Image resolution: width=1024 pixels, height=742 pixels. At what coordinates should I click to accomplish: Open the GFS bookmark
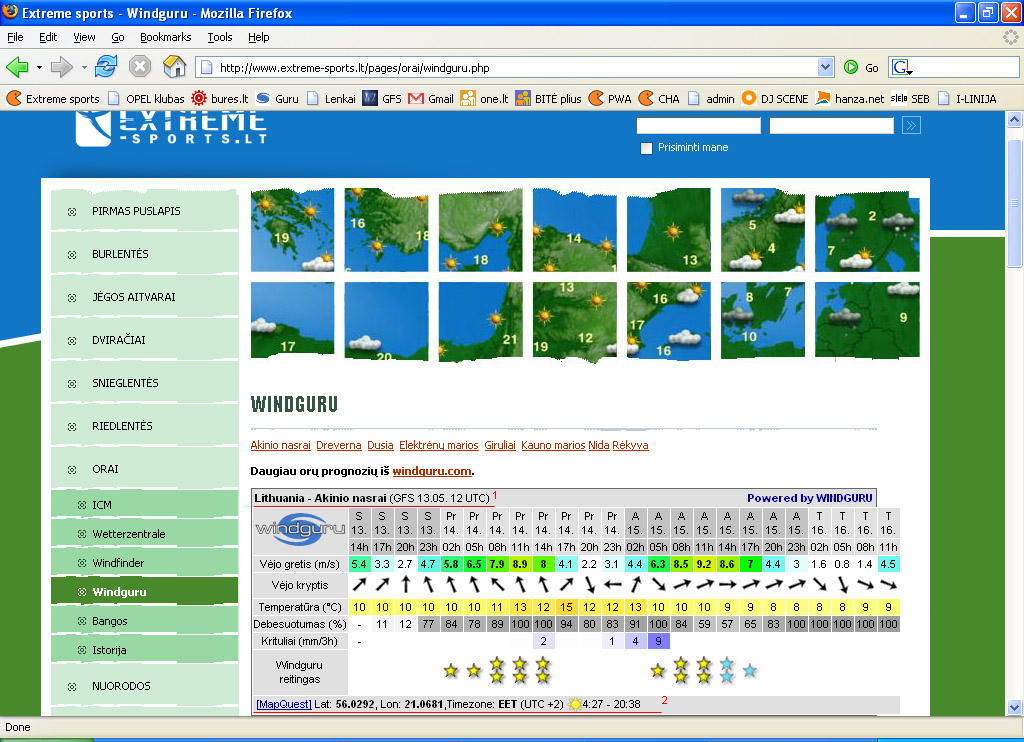click(x=382, y=99)
